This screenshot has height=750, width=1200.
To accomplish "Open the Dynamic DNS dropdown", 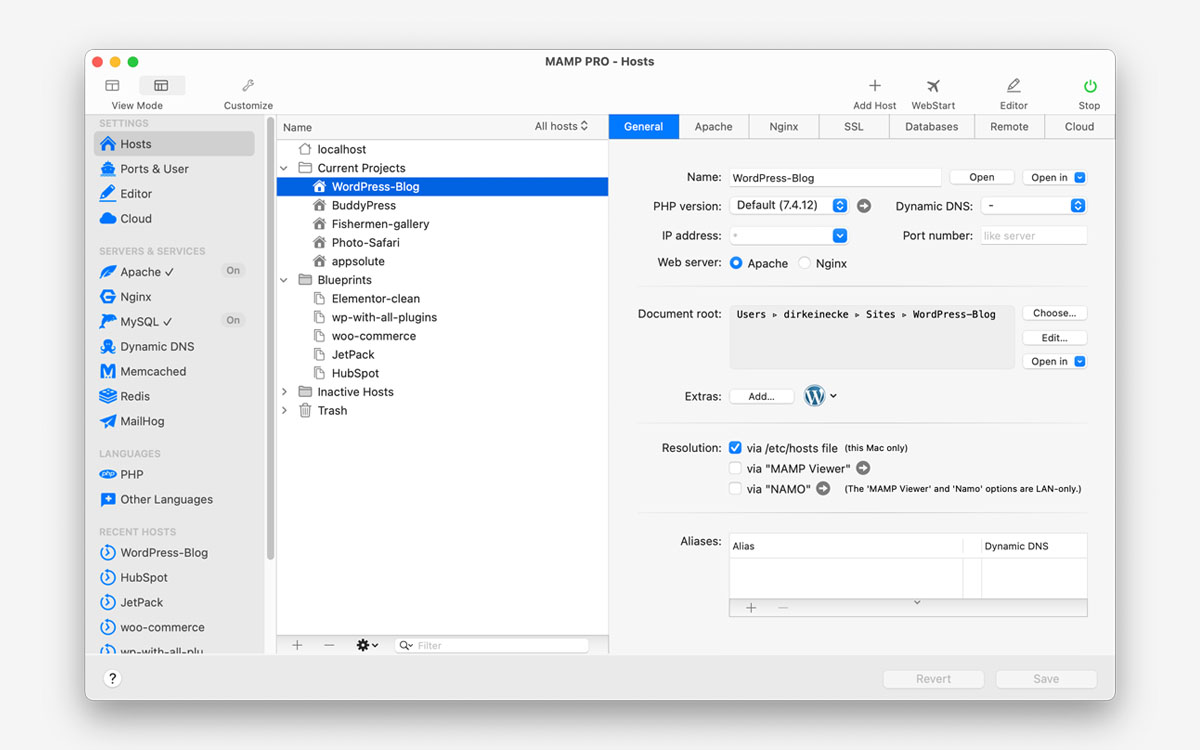I will [x=1033, y=206].
